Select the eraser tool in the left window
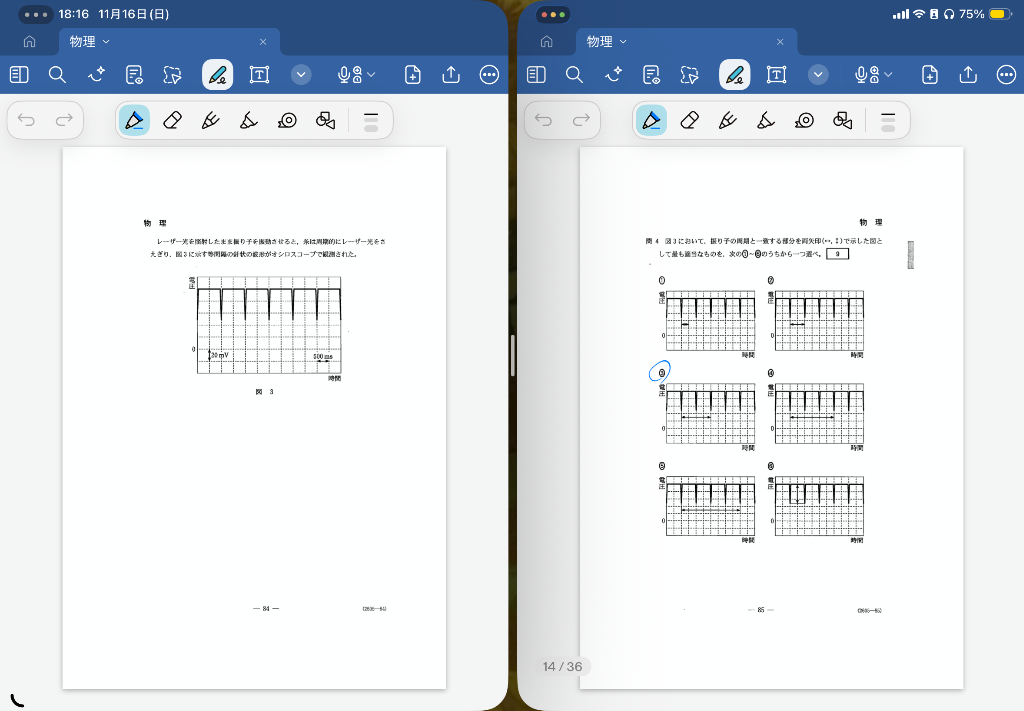 pyautogui.click(x=172, y=120)
